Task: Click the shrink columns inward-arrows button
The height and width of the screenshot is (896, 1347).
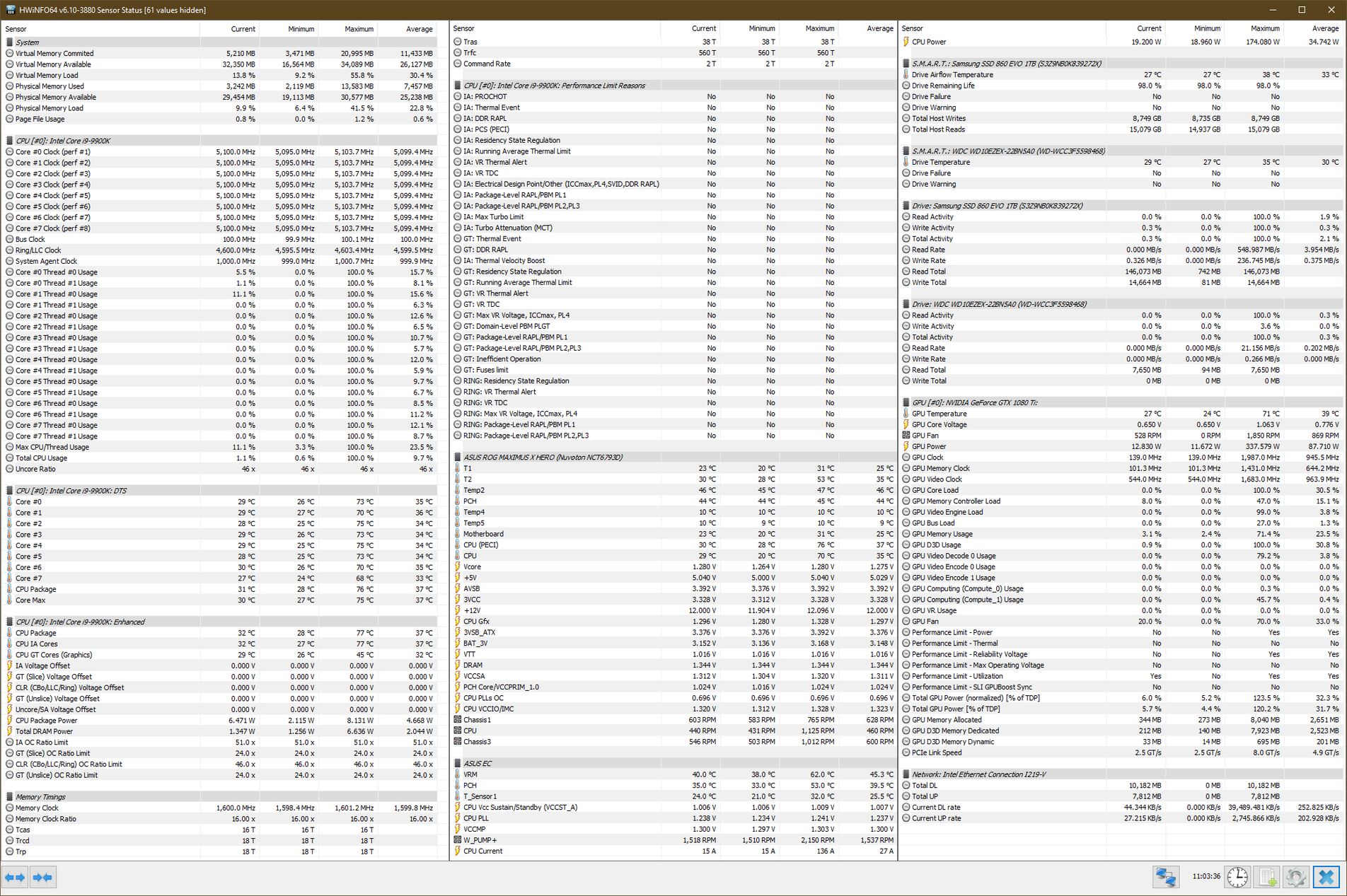Action: point(42,878)
